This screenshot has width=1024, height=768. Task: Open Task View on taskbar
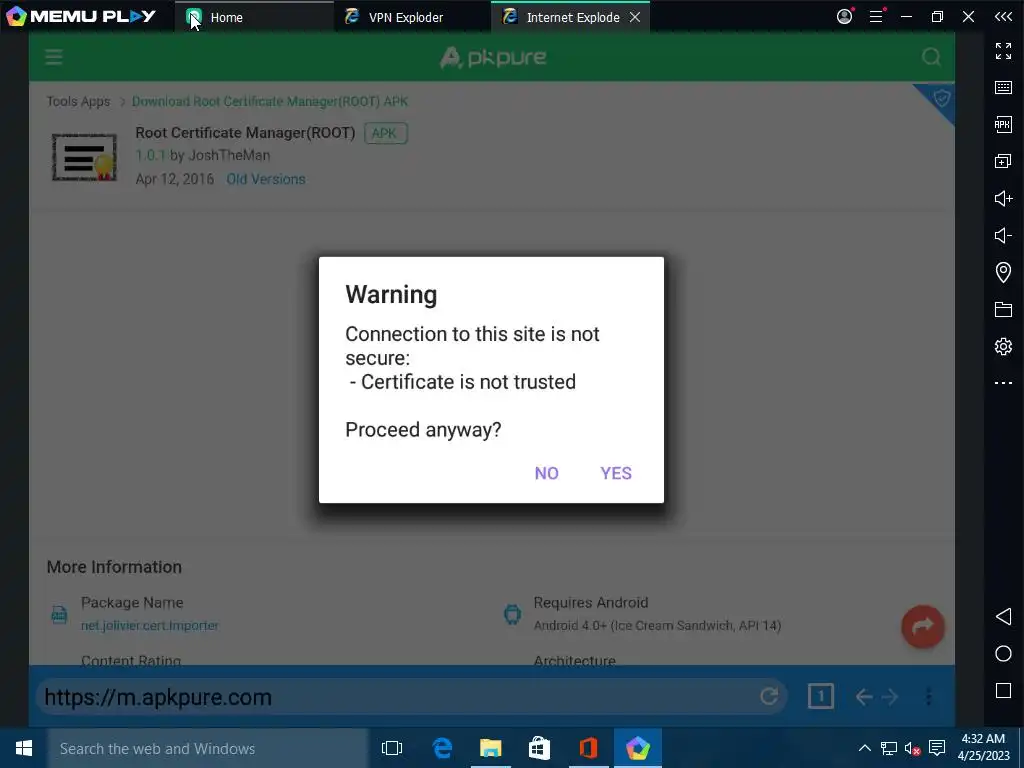click(x=392, y=748)
